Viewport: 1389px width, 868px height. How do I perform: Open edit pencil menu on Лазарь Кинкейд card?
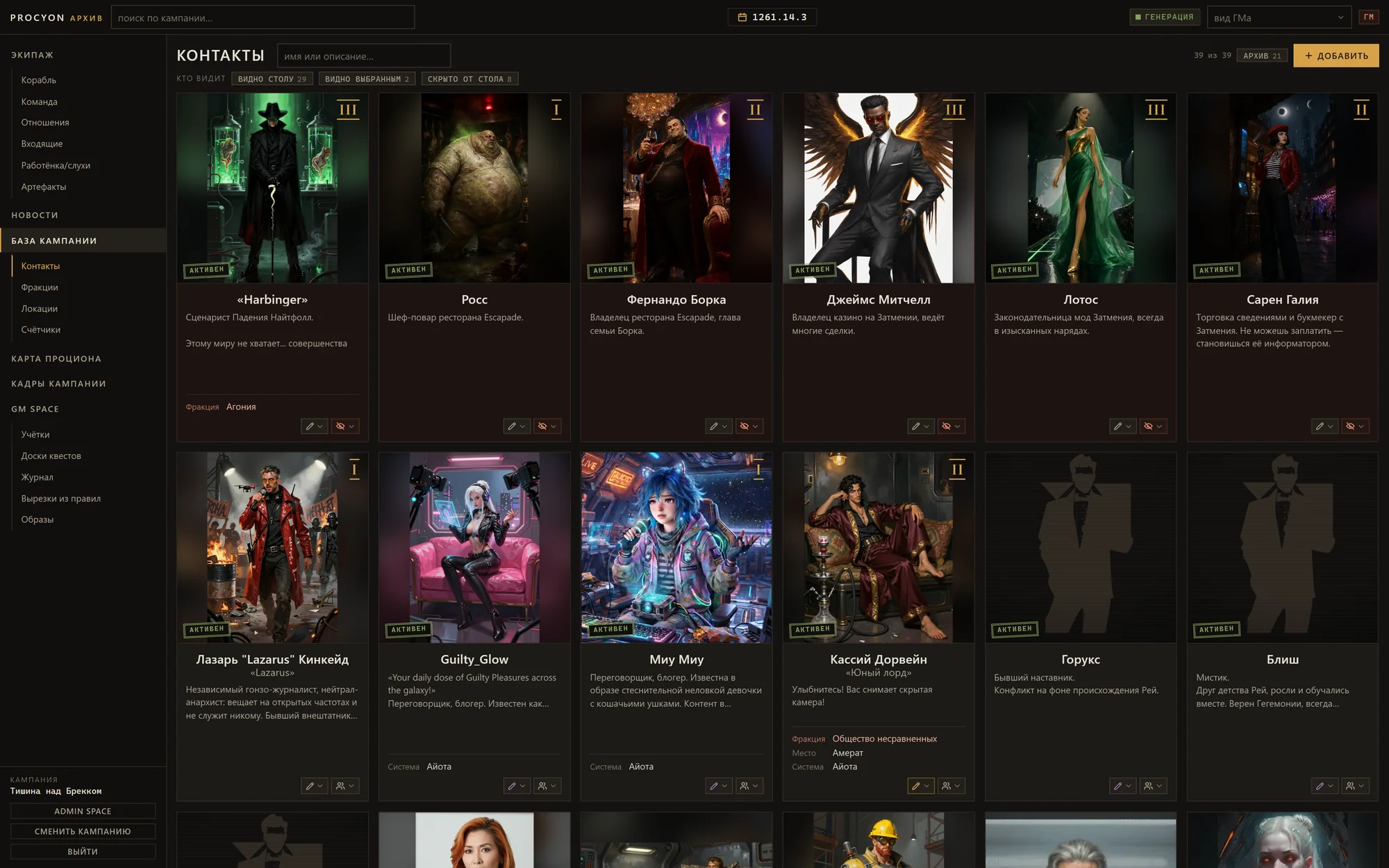[315, 786]
